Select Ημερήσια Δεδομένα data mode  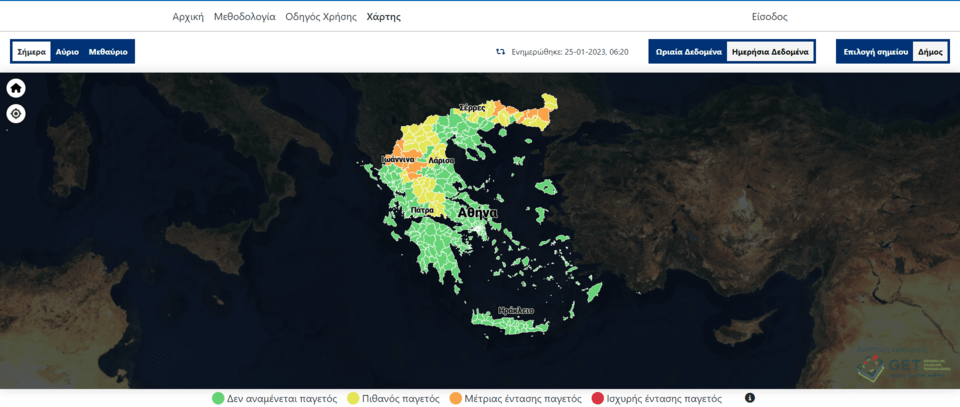769,51
